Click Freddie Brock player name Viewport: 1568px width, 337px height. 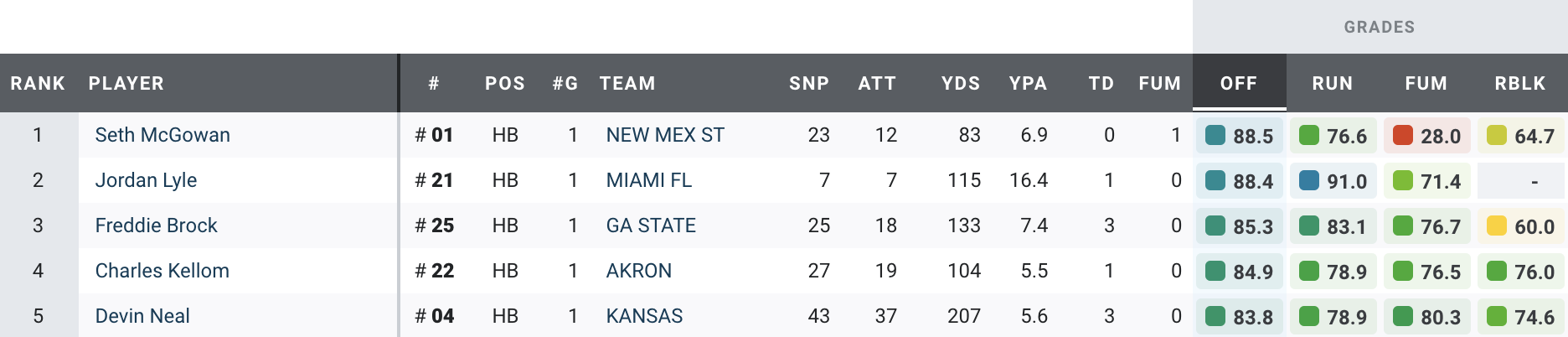(x=156, y=226)
